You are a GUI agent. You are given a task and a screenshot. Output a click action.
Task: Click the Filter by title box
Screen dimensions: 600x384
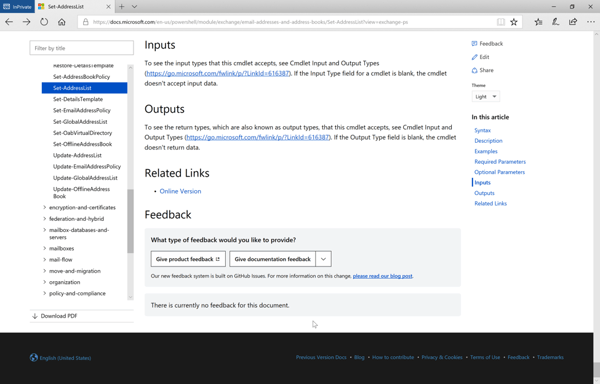pos(82,48)
